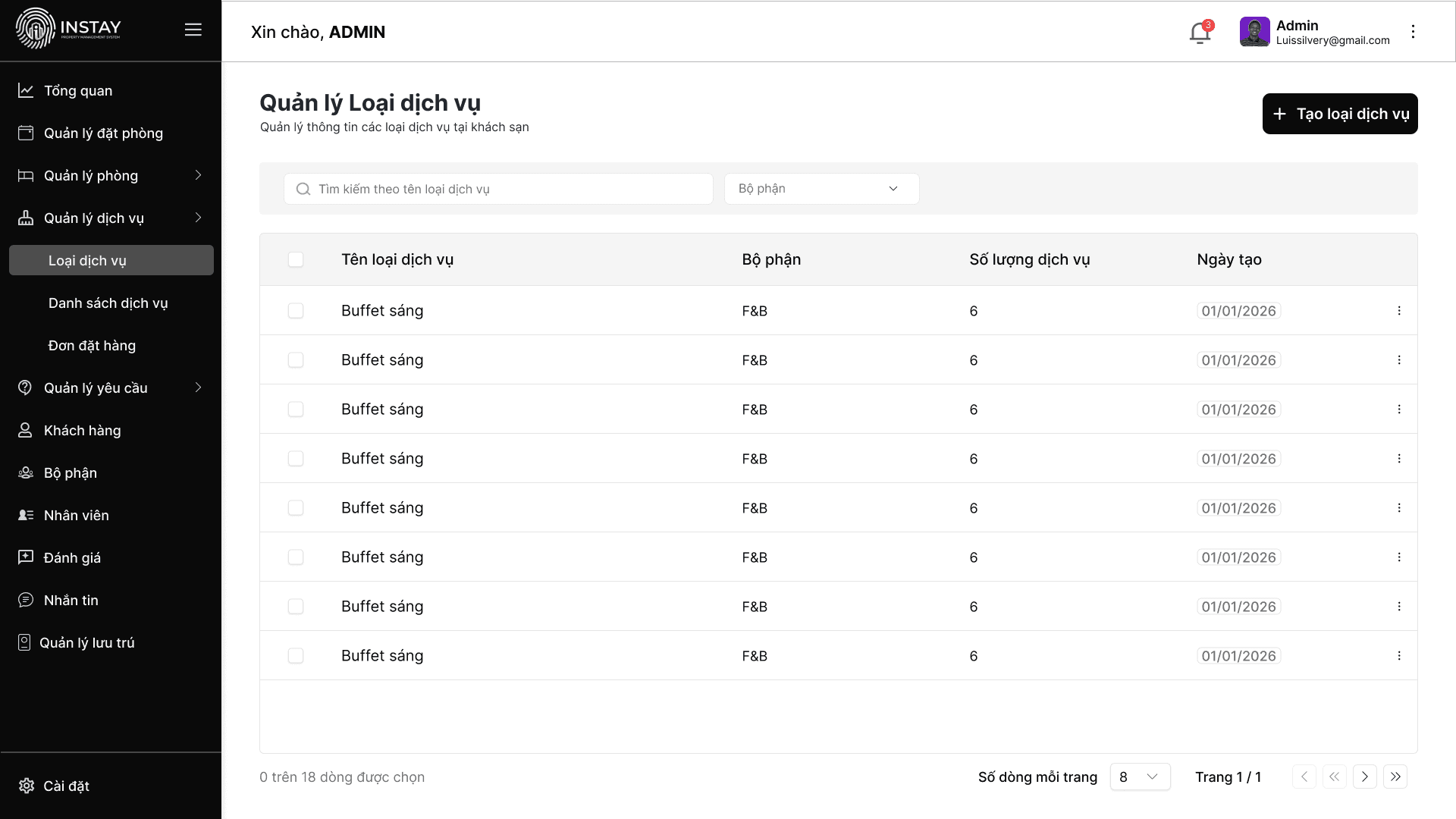Focus the Tìm kiếm theo tên loại dịch vụ field
The image size is (1456, 819).
498,189
